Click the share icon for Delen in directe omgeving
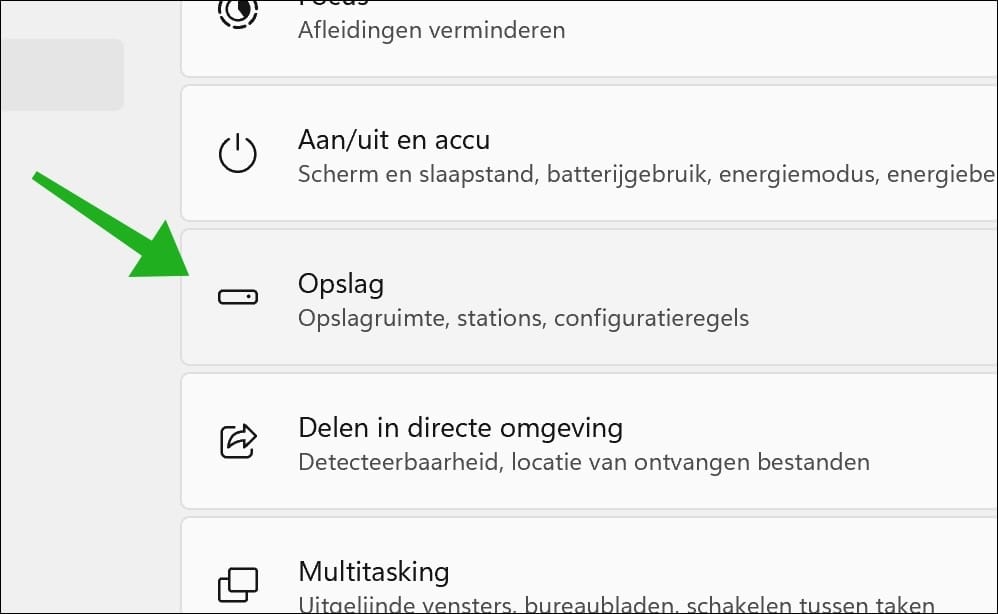The width and height of the screenshot is (998, 614). (x=238, y=441)
